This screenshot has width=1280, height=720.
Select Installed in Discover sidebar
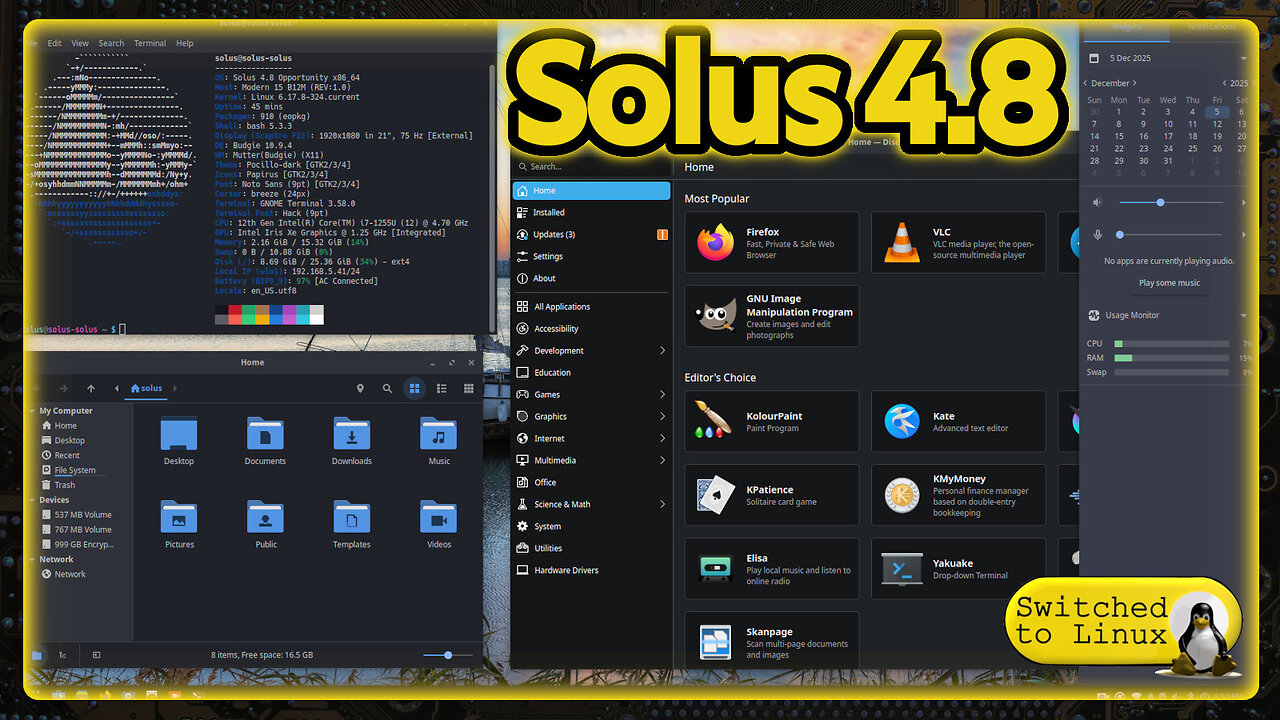click(591, 212)
